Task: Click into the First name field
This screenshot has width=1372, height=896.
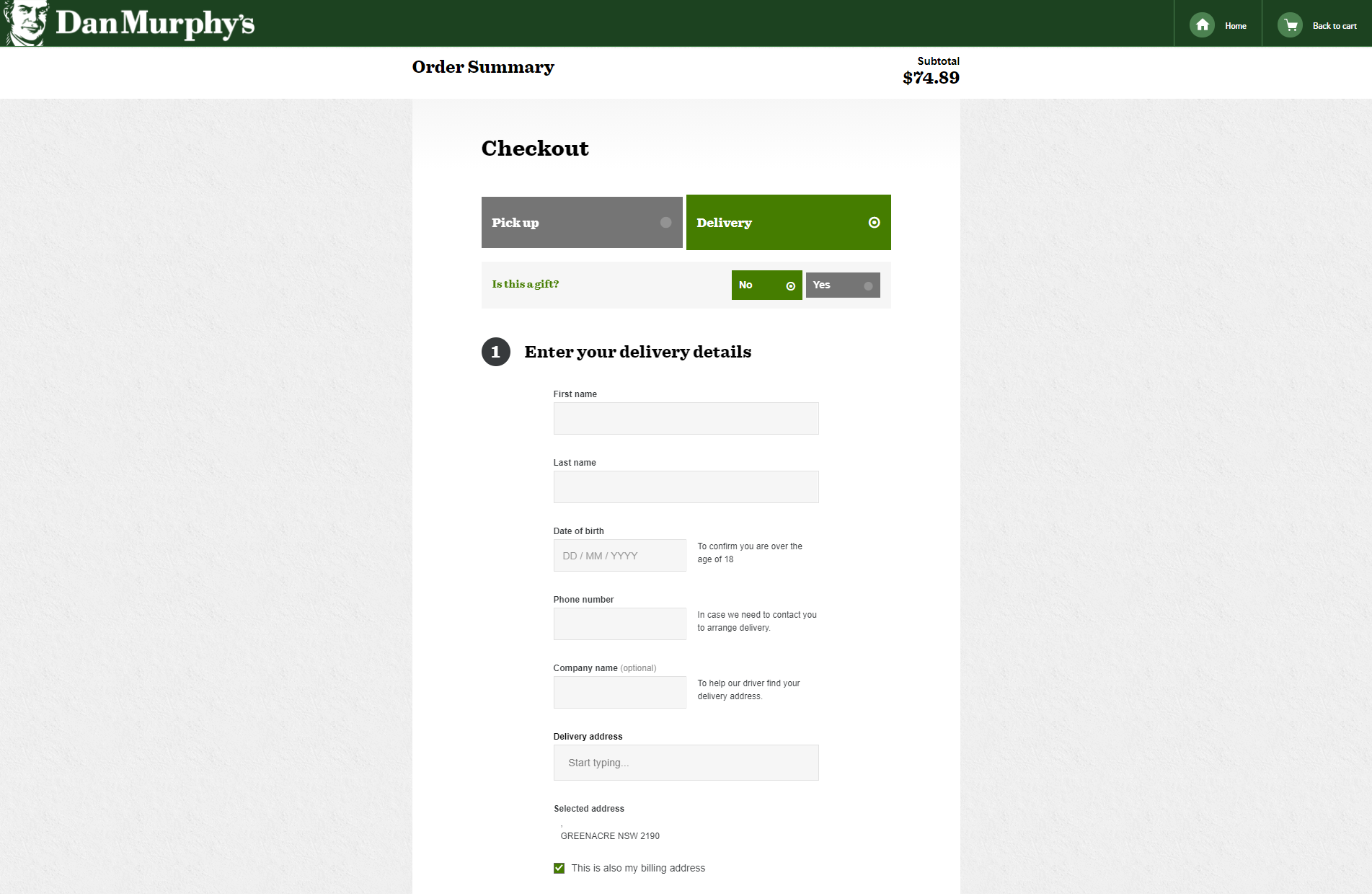Action: (686, 419)
